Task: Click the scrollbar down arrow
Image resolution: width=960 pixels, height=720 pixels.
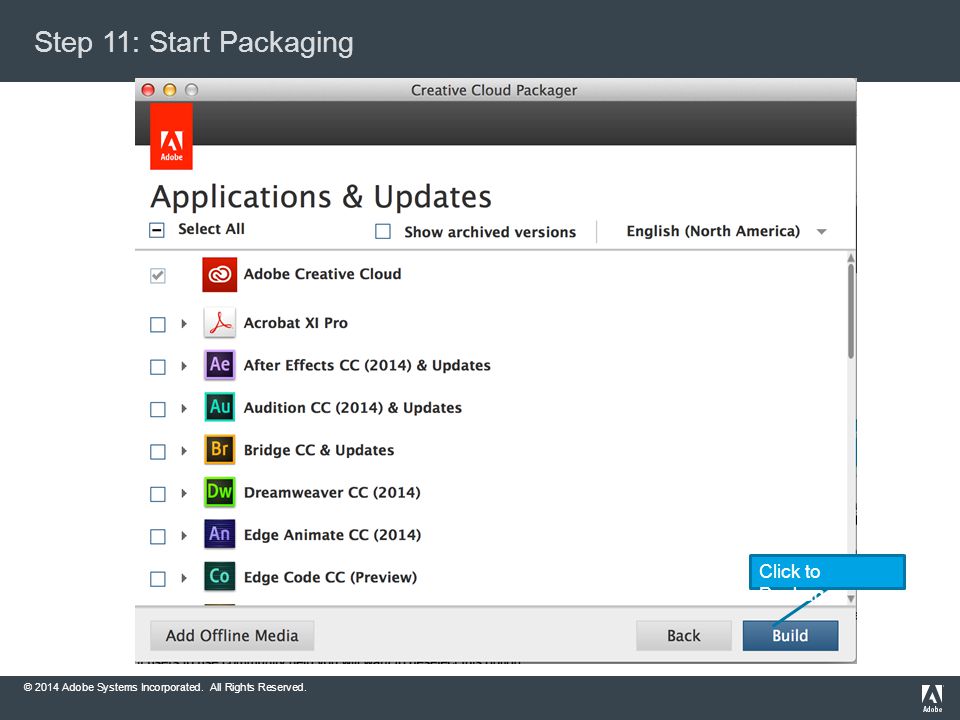Action: (x=850, y=599)
